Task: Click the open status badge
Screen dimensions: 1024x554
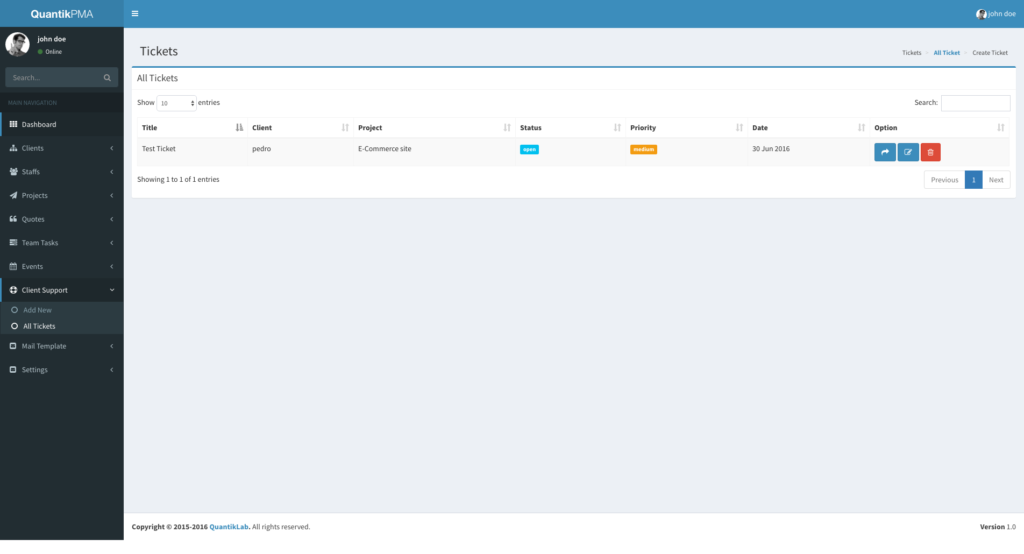Action: click(x=529, y=150)
